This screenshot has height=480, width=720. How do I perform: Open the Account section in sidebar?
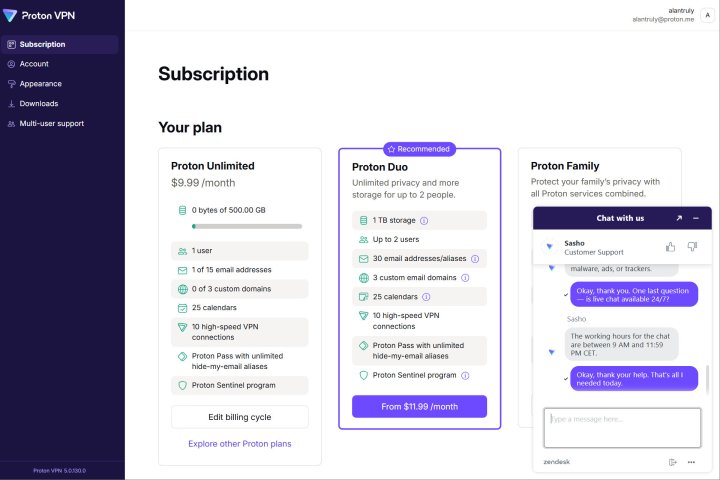pos(34,64)
